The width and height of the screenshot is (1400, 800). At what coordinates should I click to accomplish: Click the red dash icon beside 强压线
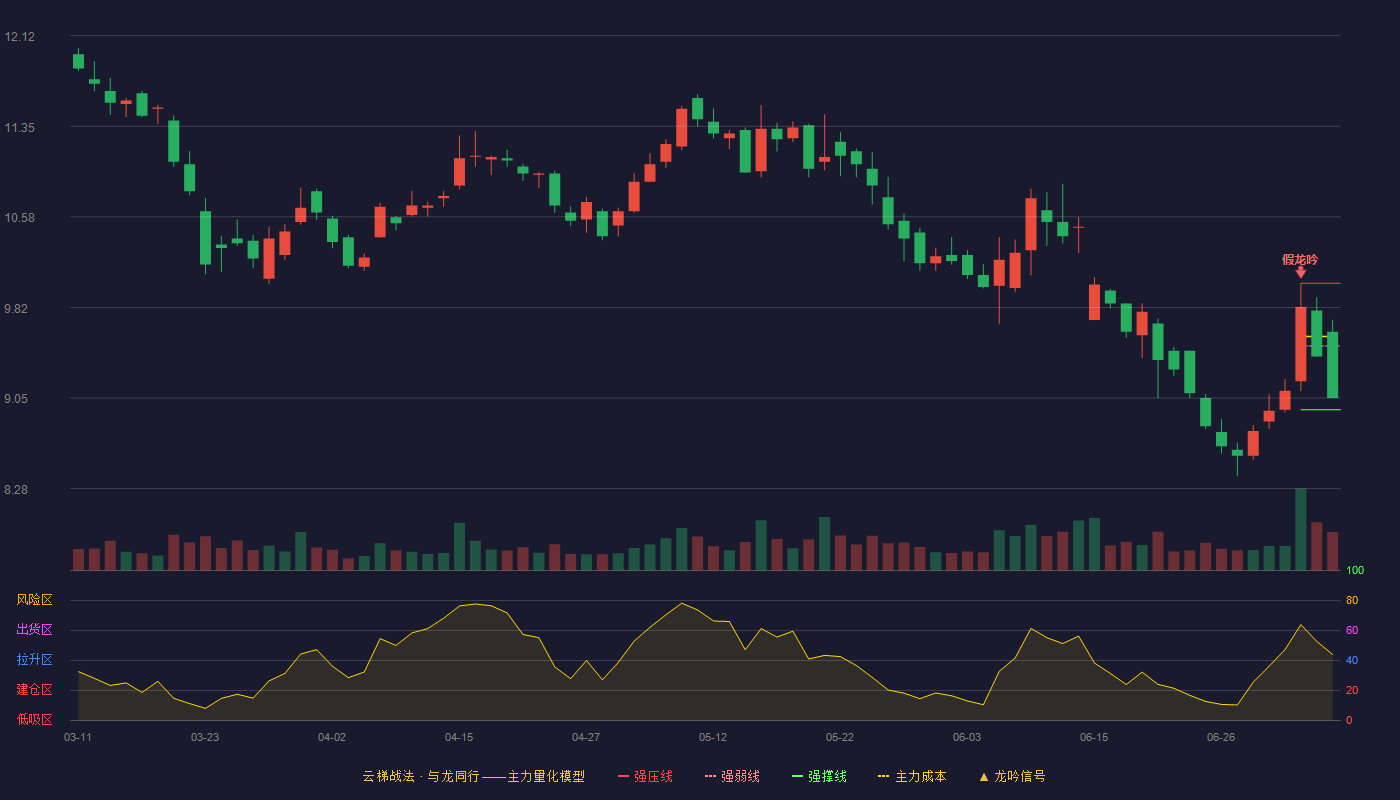[624, 777]
